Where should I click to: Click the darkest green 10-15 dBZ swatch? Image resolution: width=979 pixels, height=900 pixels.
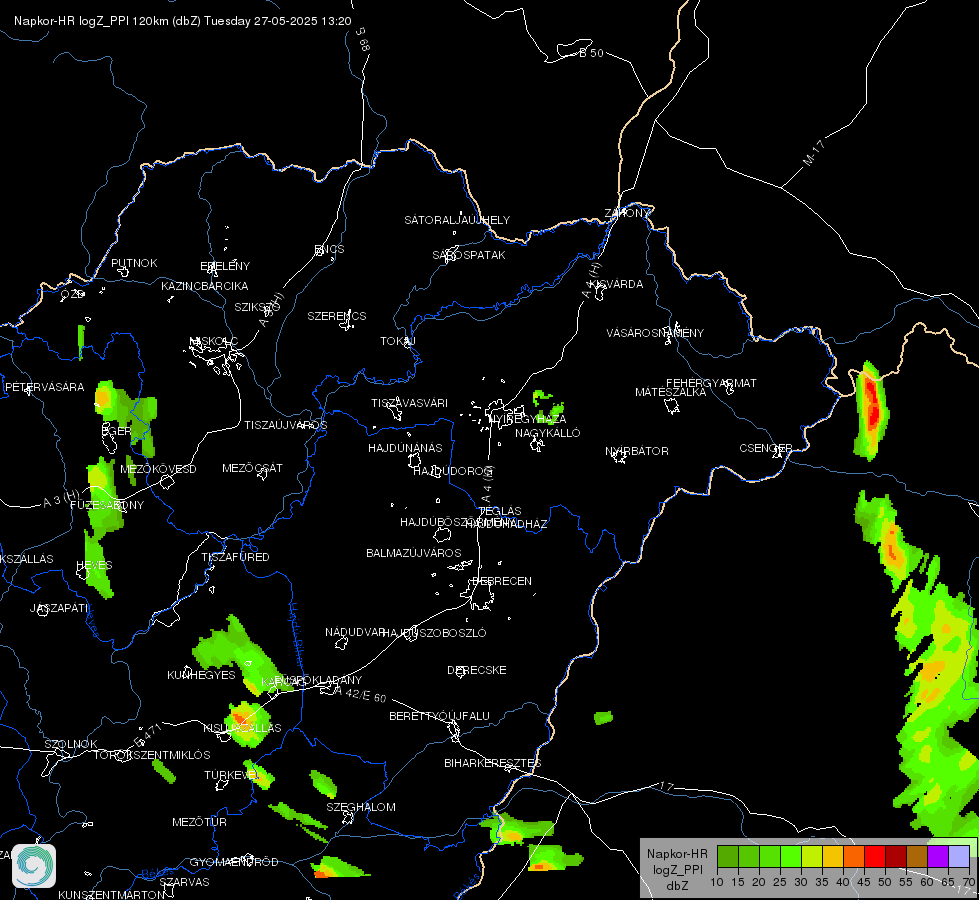pos(727,856)
